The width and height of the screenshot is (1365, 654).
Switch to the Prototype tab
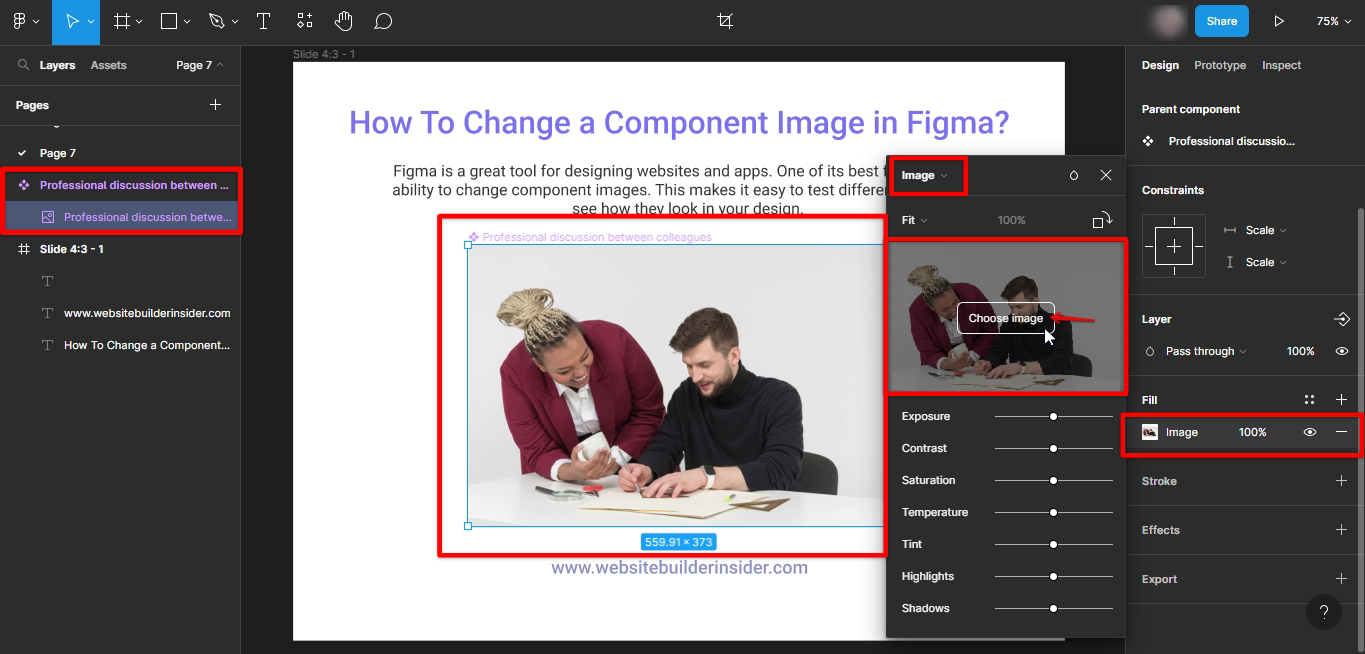coord(1220,65)
